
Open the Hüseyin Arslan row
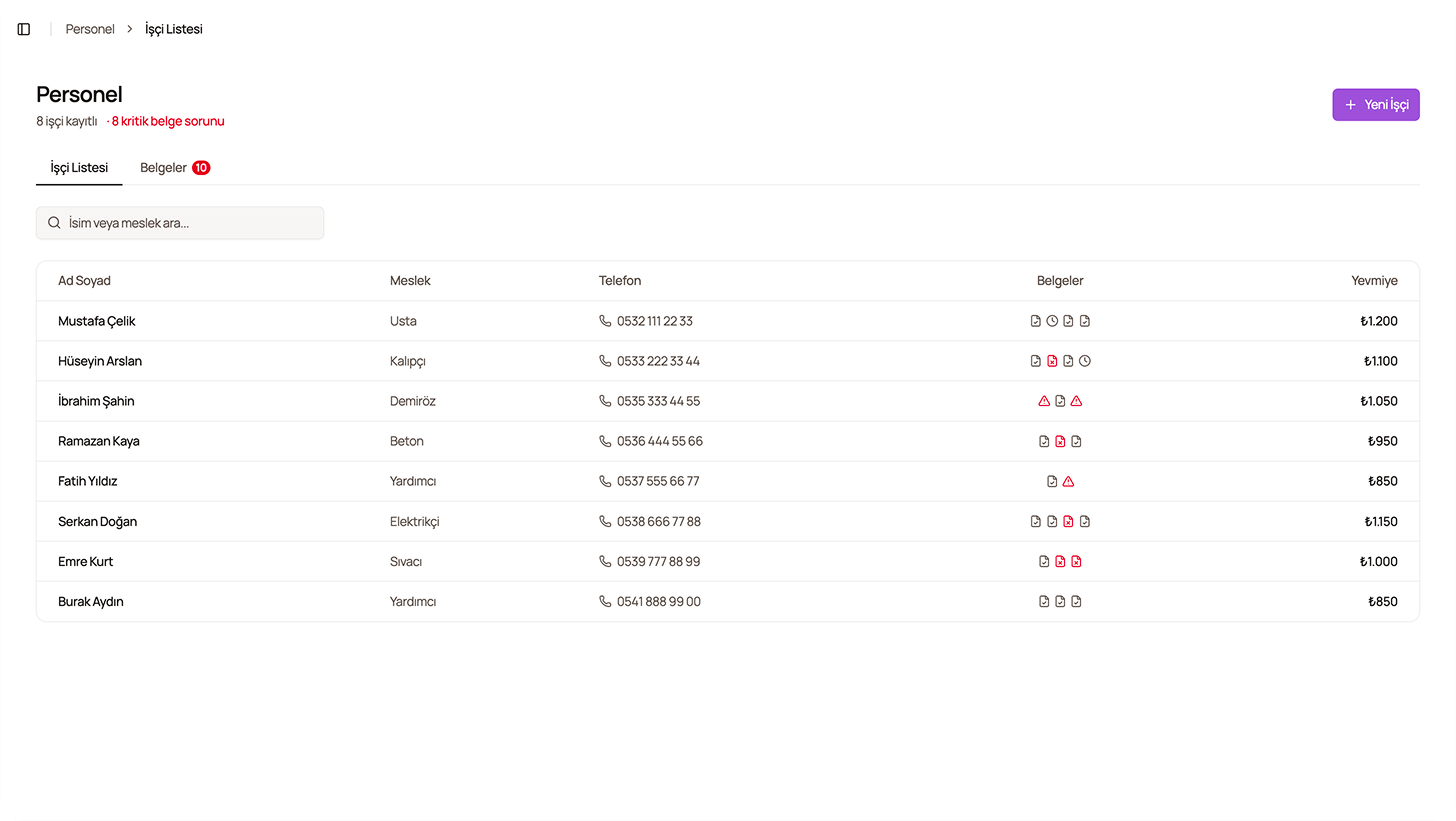point(728,361)
